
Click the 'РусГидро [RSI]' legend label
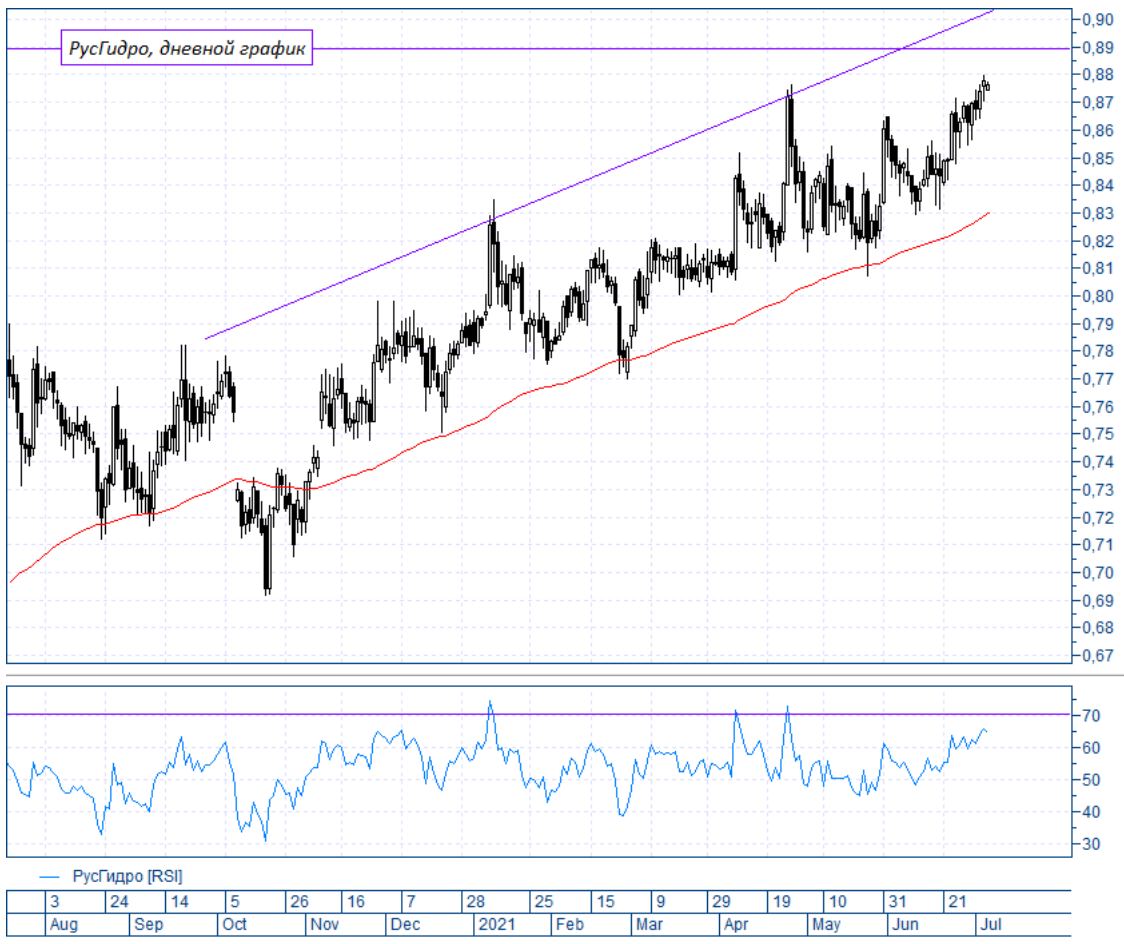tap(128, 877)
